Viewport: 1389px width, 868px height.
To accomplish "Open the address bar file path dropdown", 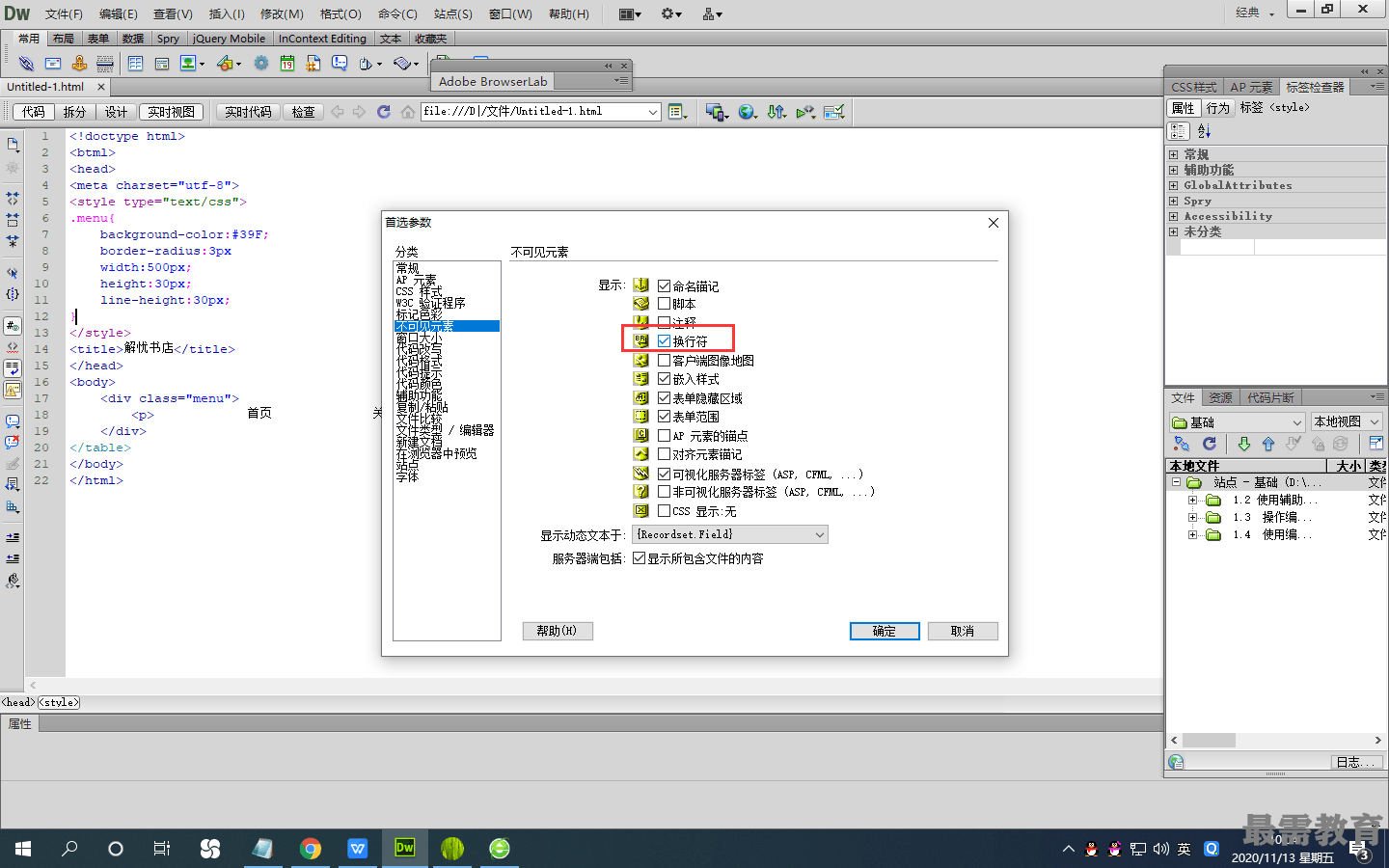I will pyautogui.click(x=653, y=112).
